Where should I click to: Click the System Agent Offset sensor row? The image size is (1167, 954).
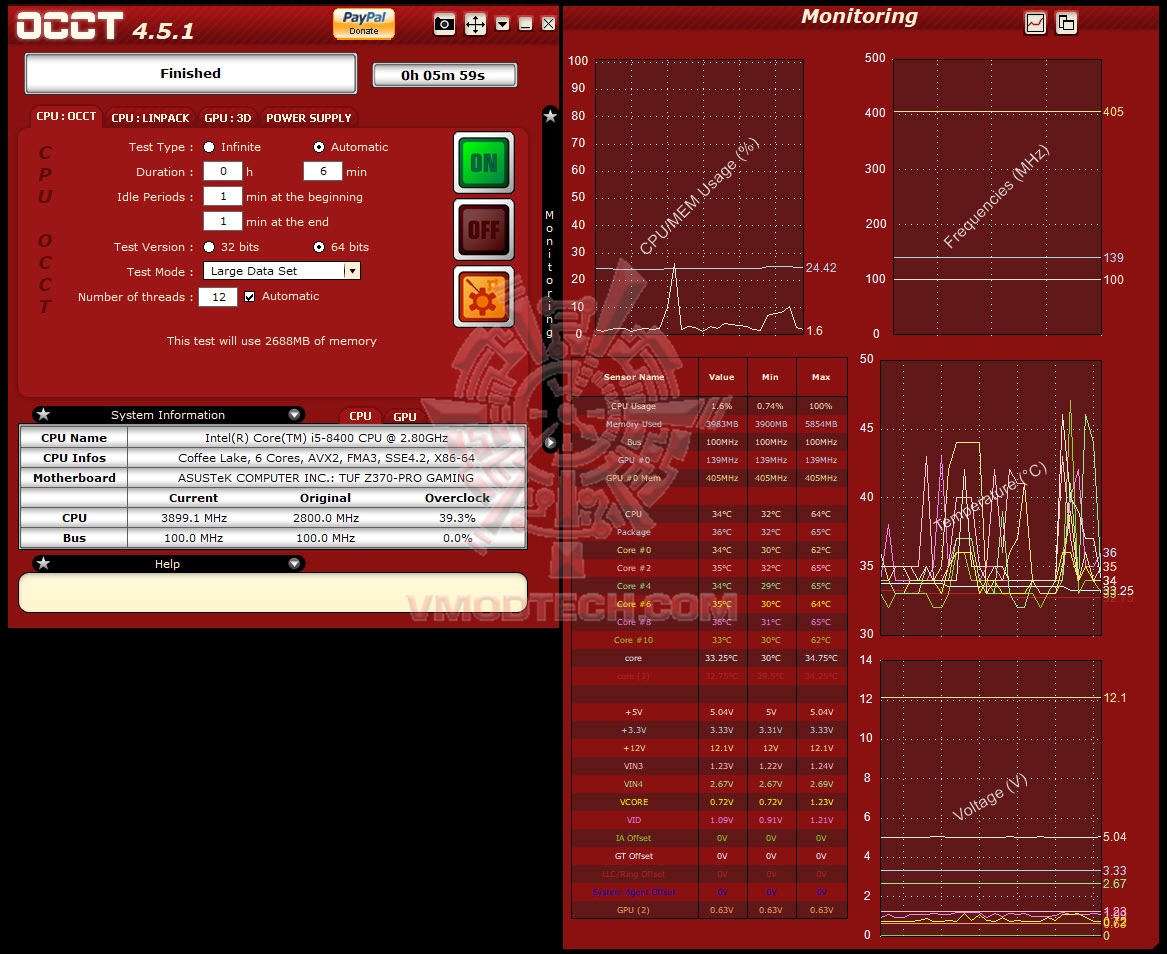(x=709, y=892)
